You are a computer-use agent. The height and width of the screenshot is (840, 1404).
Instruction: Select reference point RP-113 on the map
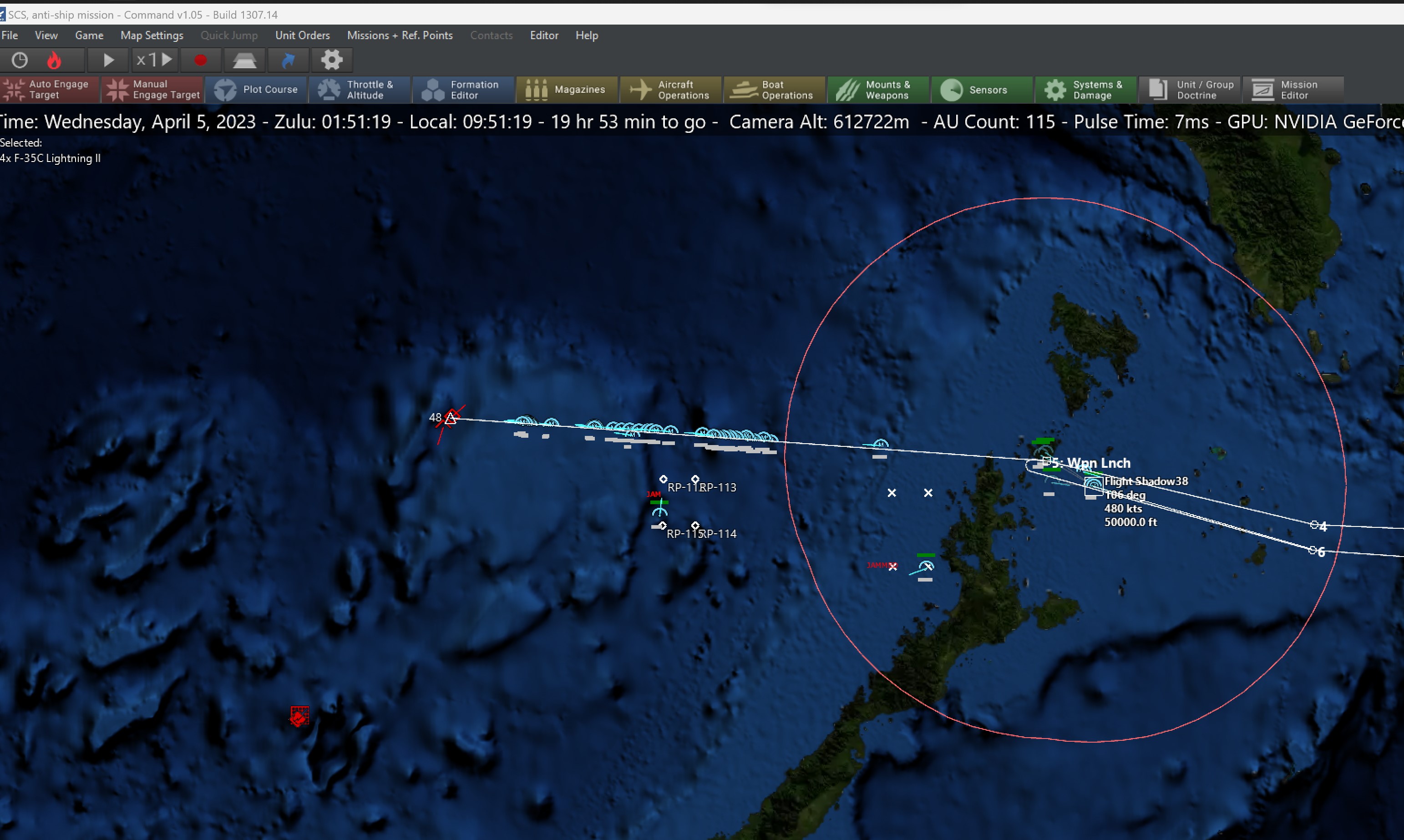[x=695, y=480]
